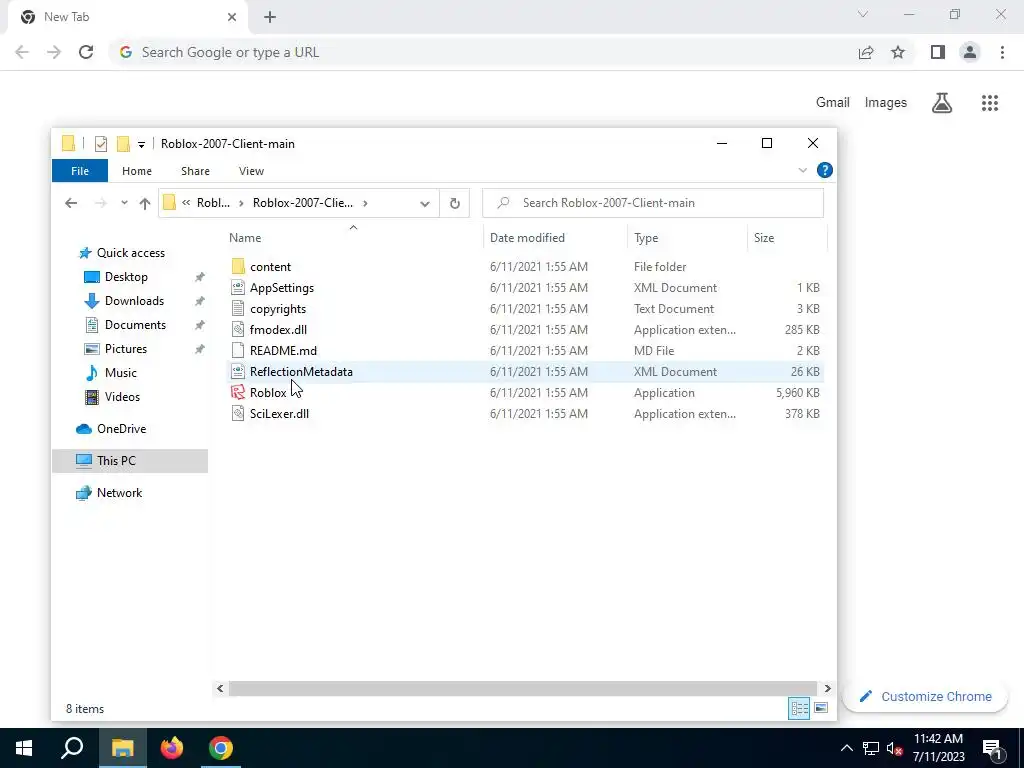Go back in File Explorer
This screenshot has height=768, width=1024.
point(71,203)
